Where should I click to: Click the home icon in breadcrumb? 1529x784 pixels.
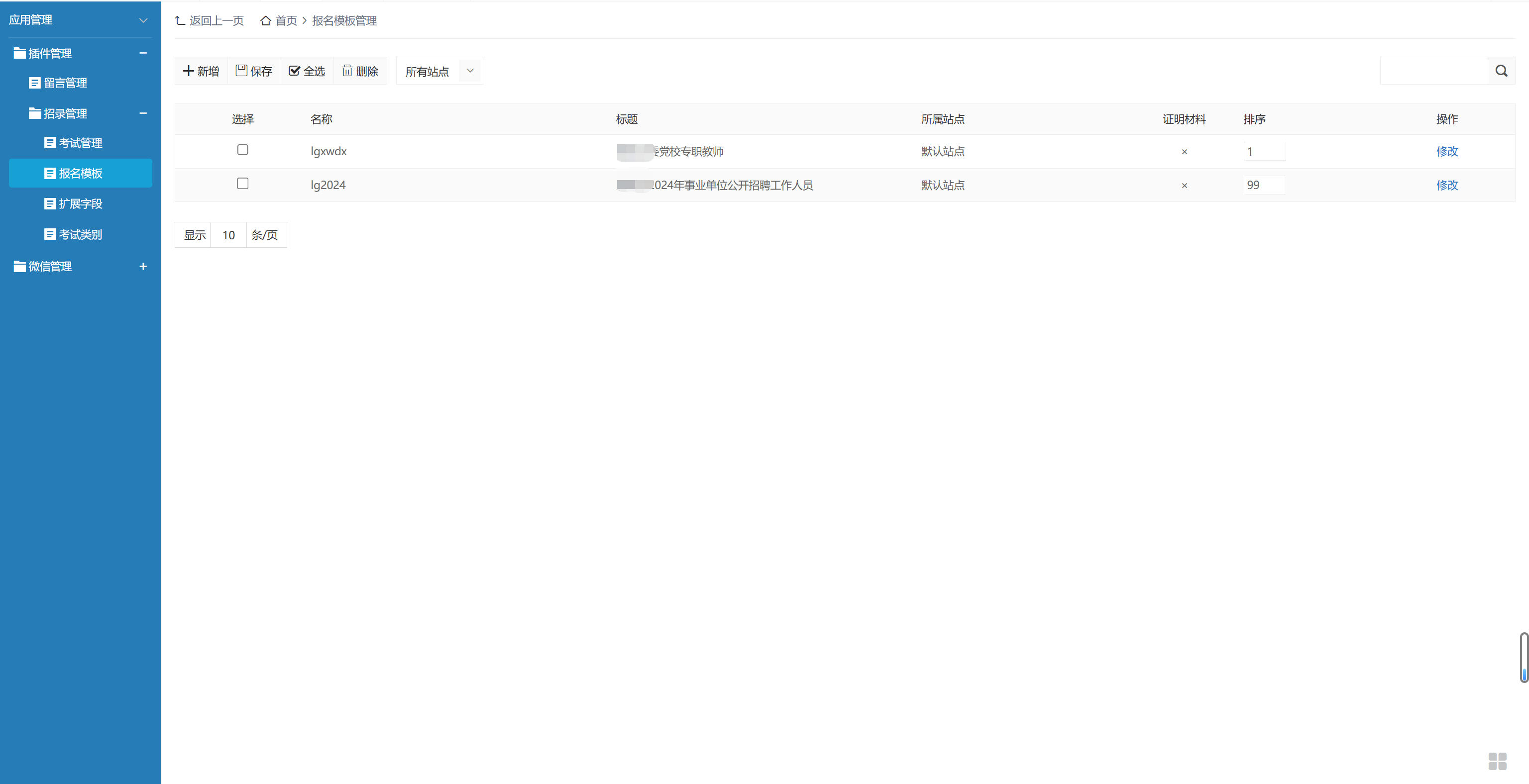(266, 21)
